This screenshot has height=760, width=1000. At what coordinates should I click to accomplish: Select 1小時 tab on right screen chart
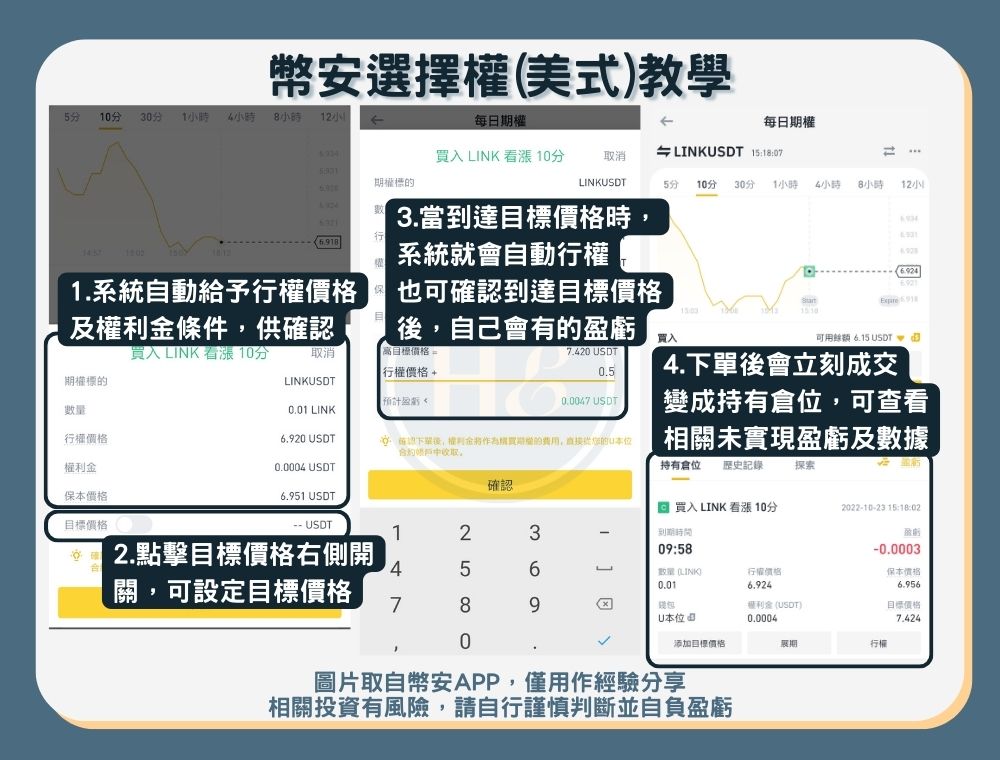click(785, 184)
